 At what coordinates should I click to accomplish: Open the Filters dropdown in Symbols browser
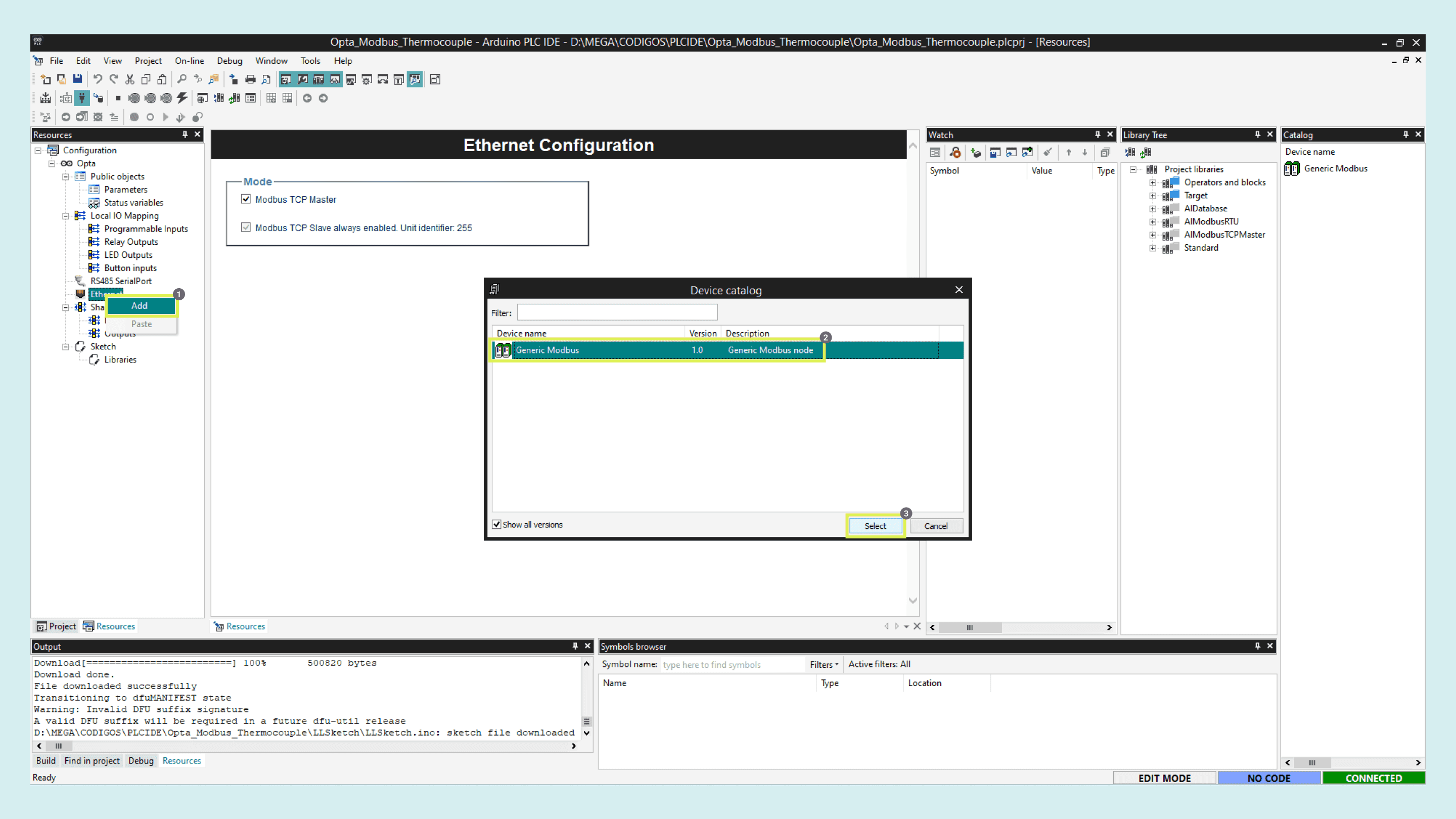pyautogui.click(x=824, y=665)
